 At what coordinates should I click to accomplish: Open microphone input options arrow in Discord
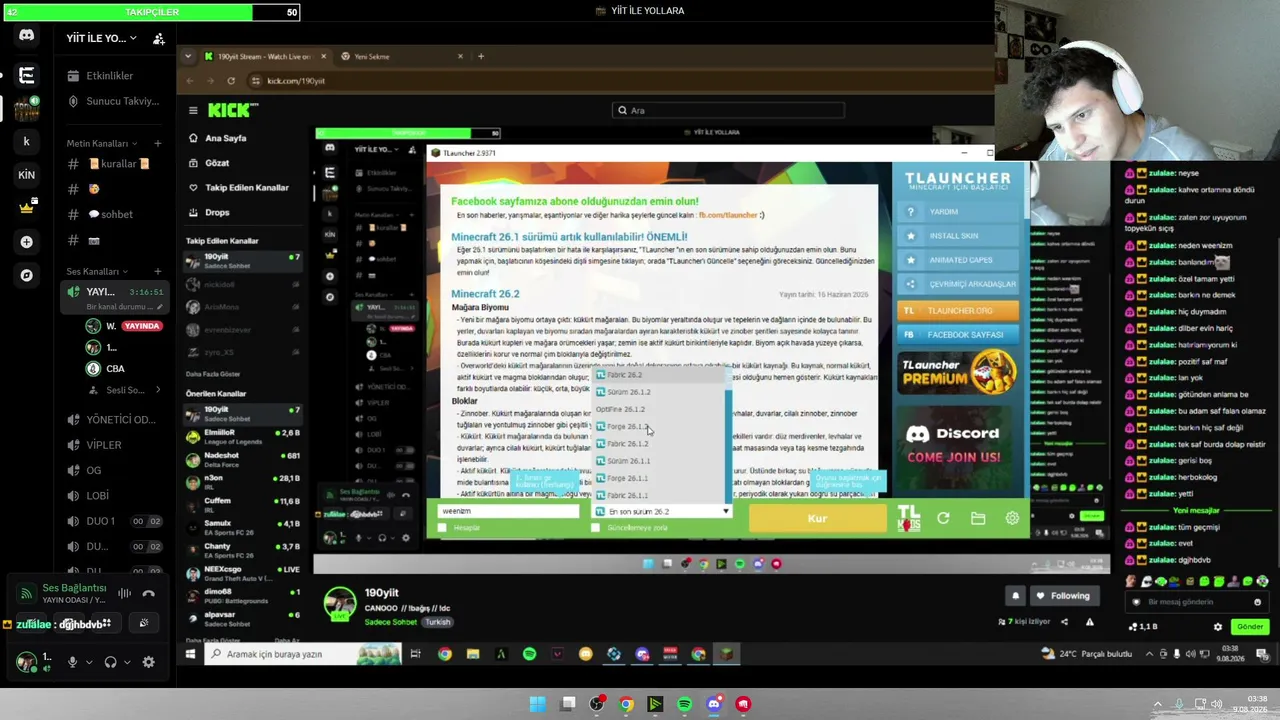89,662
